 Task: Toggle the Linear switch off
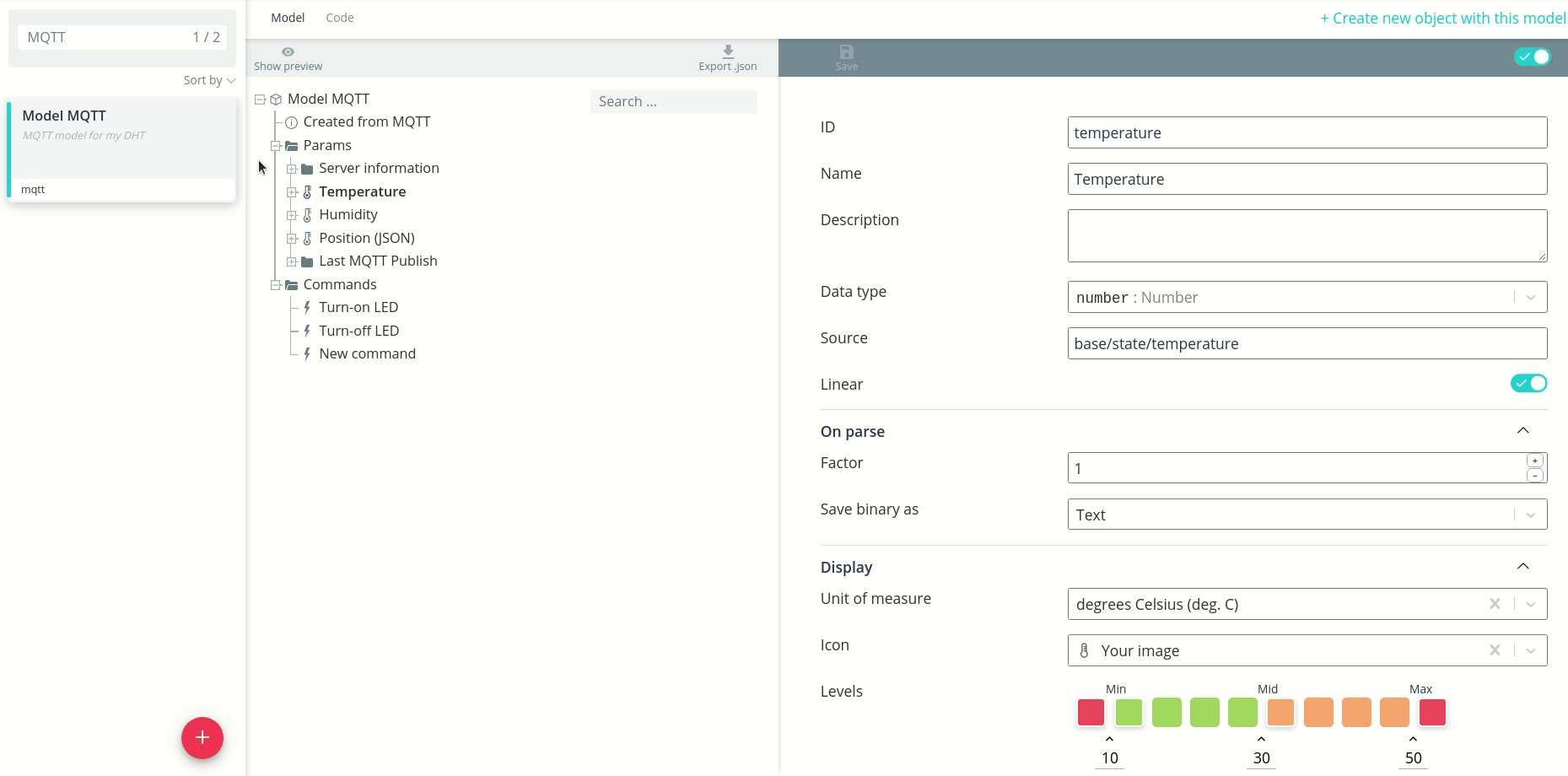coord(1528,384)
